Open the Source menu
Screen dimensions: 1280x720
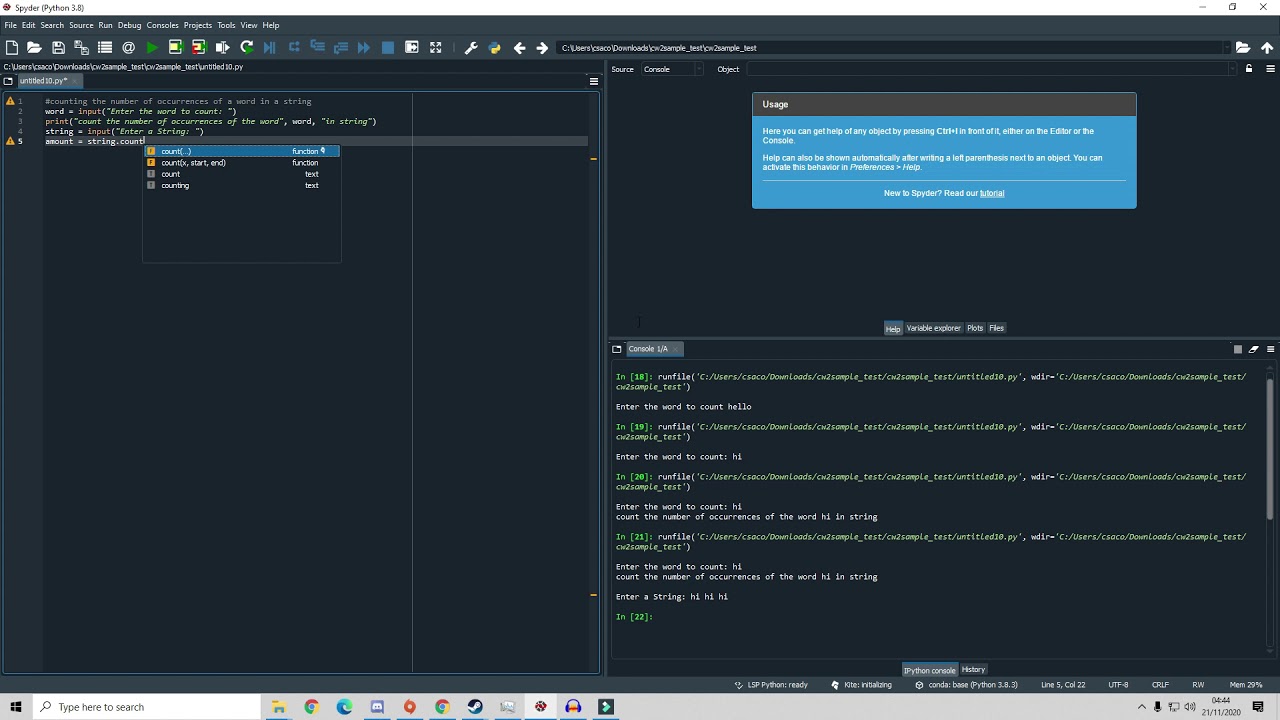(x=81, y=25)
